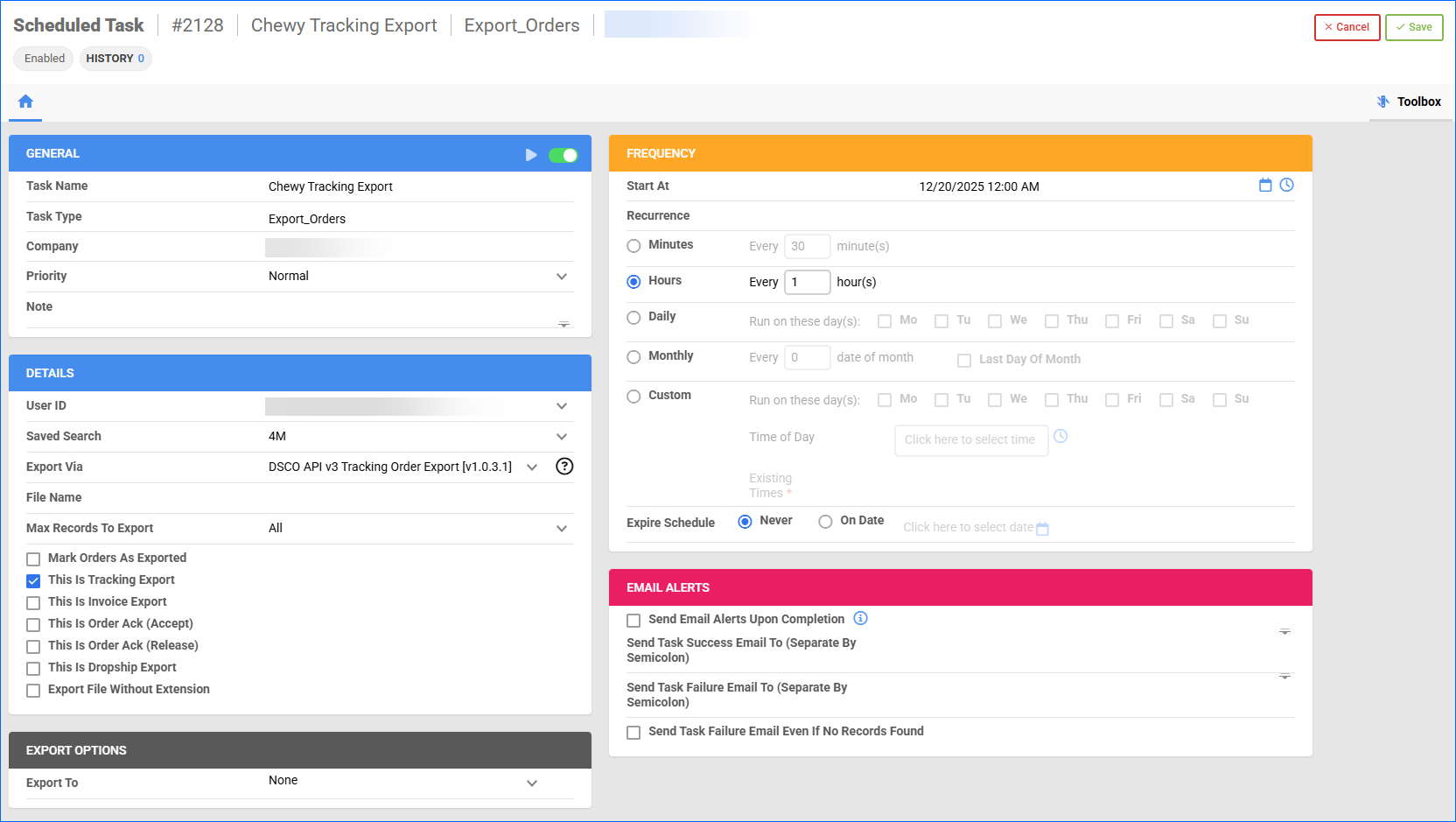Open the Saved Search dropdown

tap(562, 437)
